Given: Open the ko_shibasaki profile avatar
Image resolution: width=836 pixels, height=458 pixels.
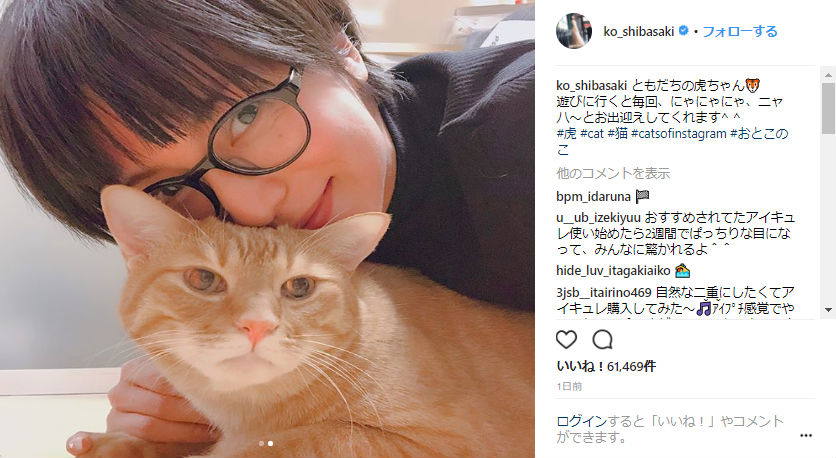Looking at the screenshot, I should coord(574,31).
